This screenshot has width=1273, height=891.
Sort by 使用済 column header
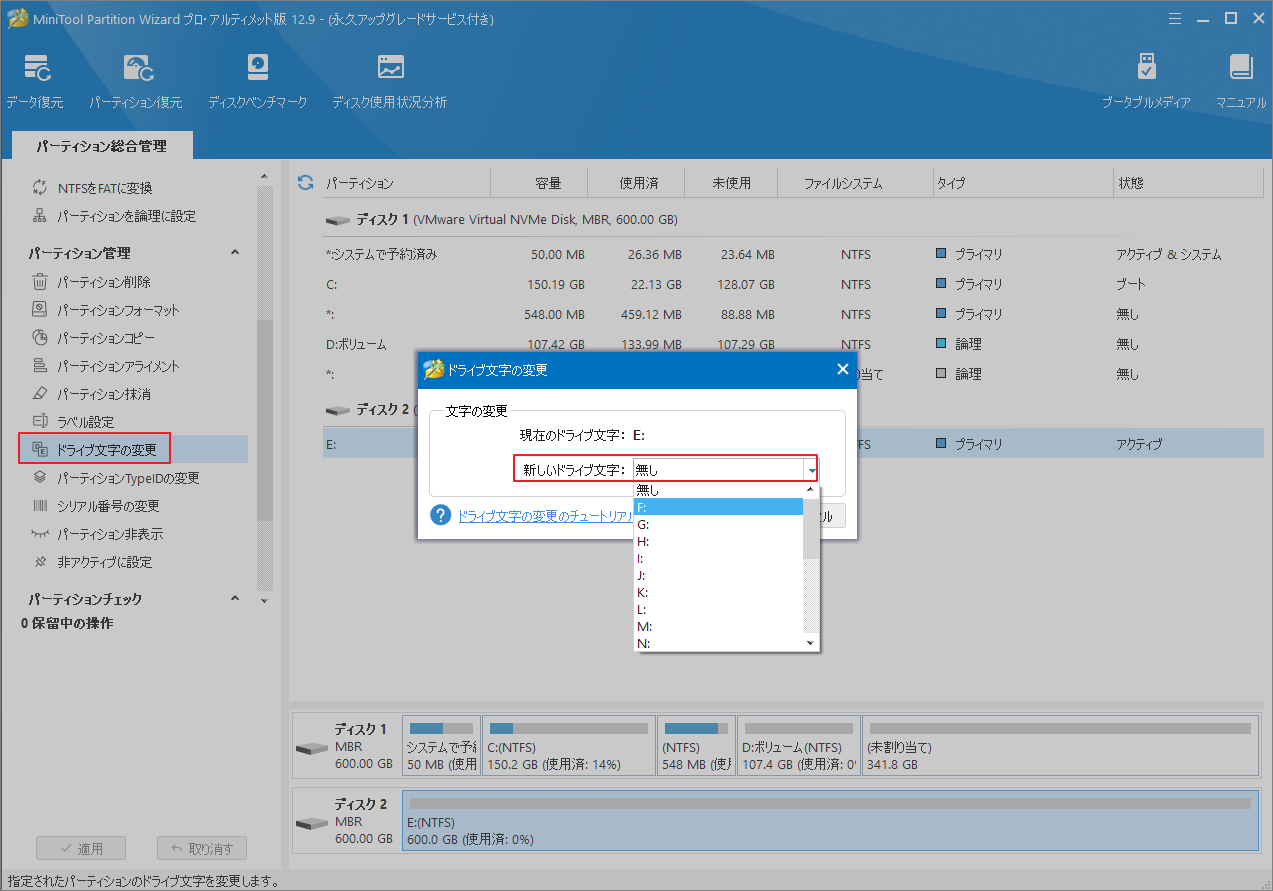click(x=638, y=183)
